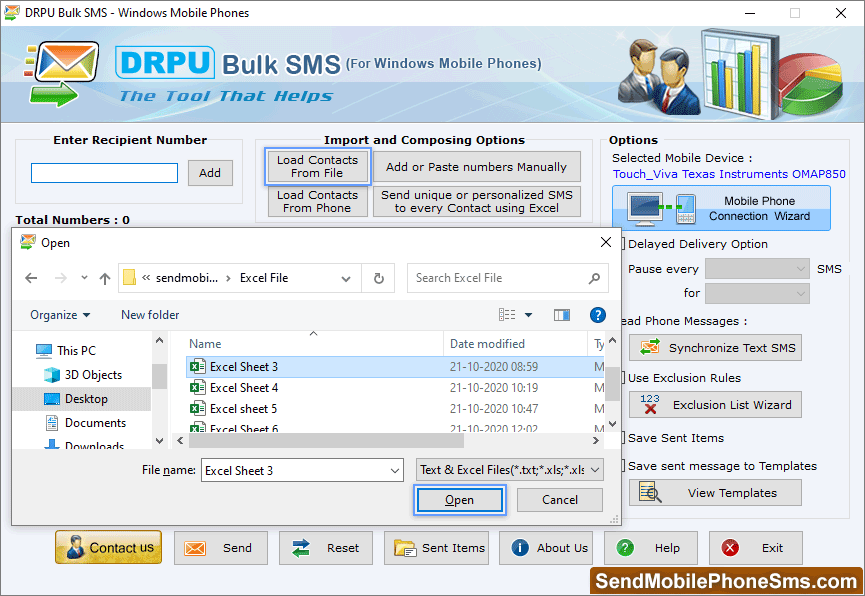Click the About Us info button

pos(546,548)
